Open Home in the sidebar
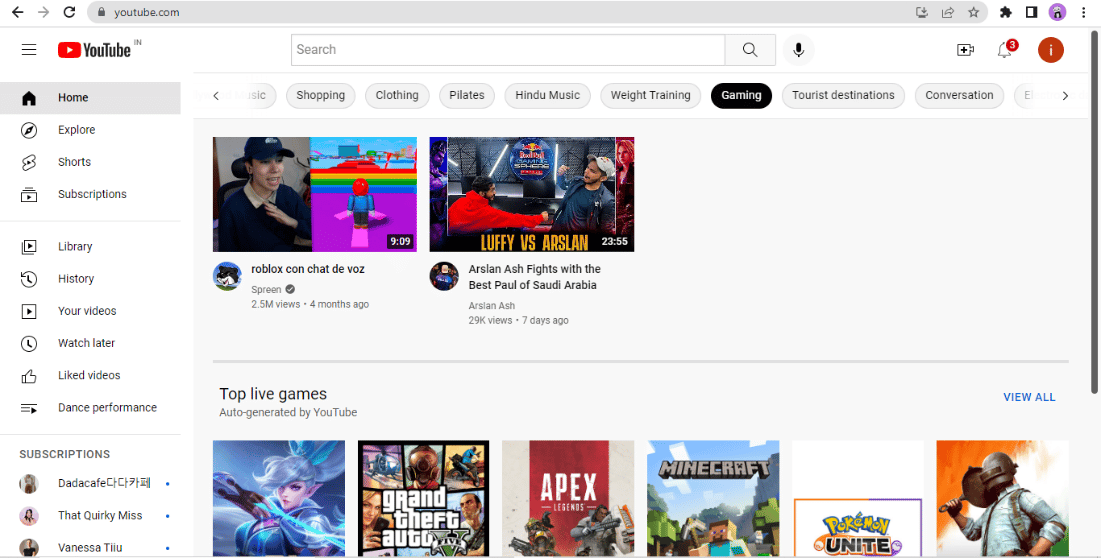This screenshot has width=1101, height=558. coord(90,98)
